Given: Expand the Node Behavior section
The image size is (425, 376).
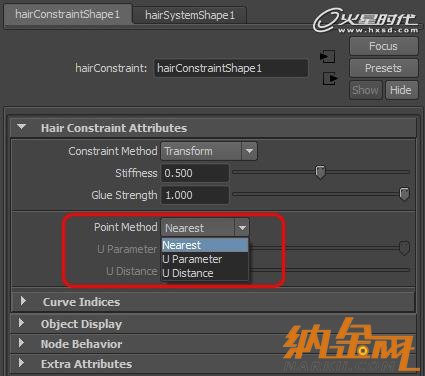Looking at the screenshot, I should point(21,343).
